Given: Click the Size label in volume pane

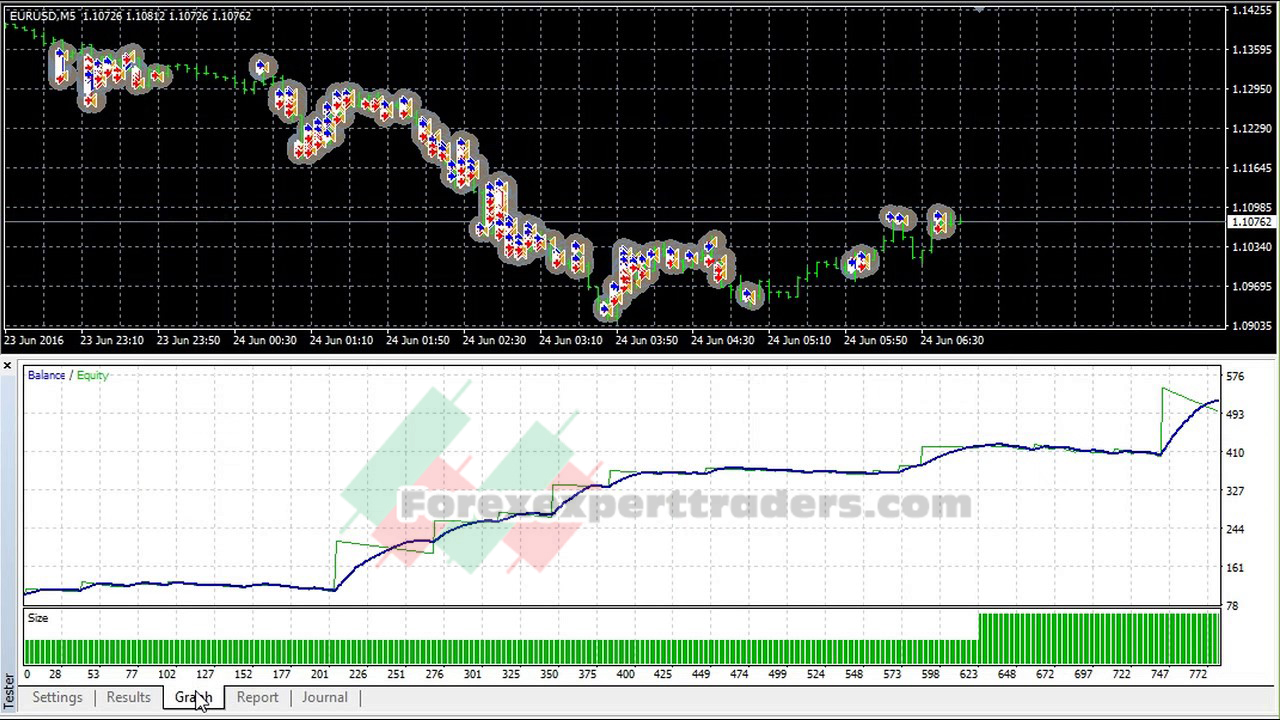Looking at the screenshot, I should click(x=37, y=618).
